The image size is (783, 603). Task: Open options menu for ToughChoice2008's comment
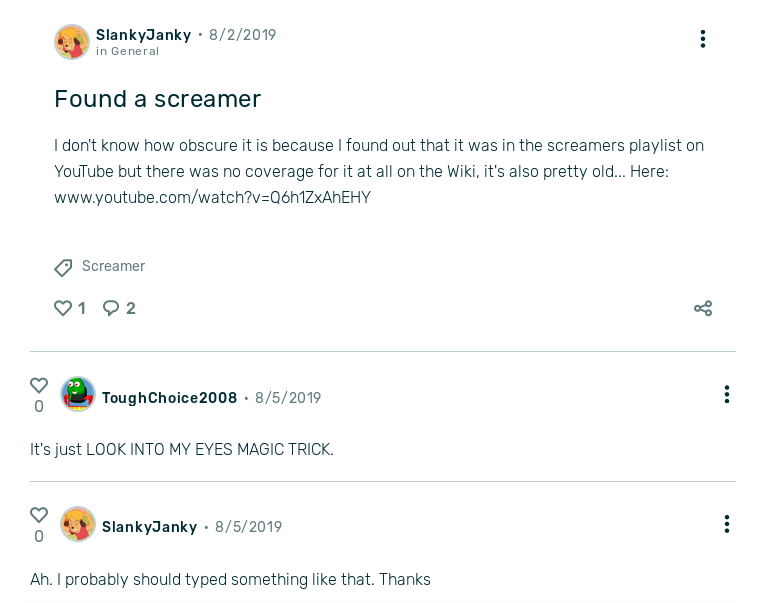[x=727, y=394]
